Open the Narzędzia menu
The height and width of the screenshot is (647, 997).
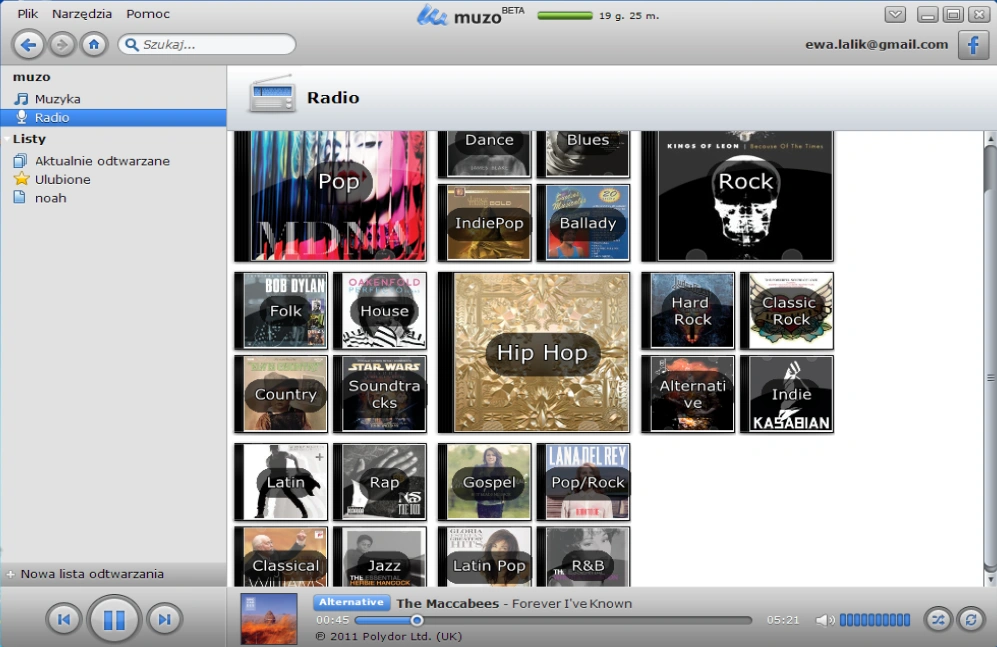(81, 13)
